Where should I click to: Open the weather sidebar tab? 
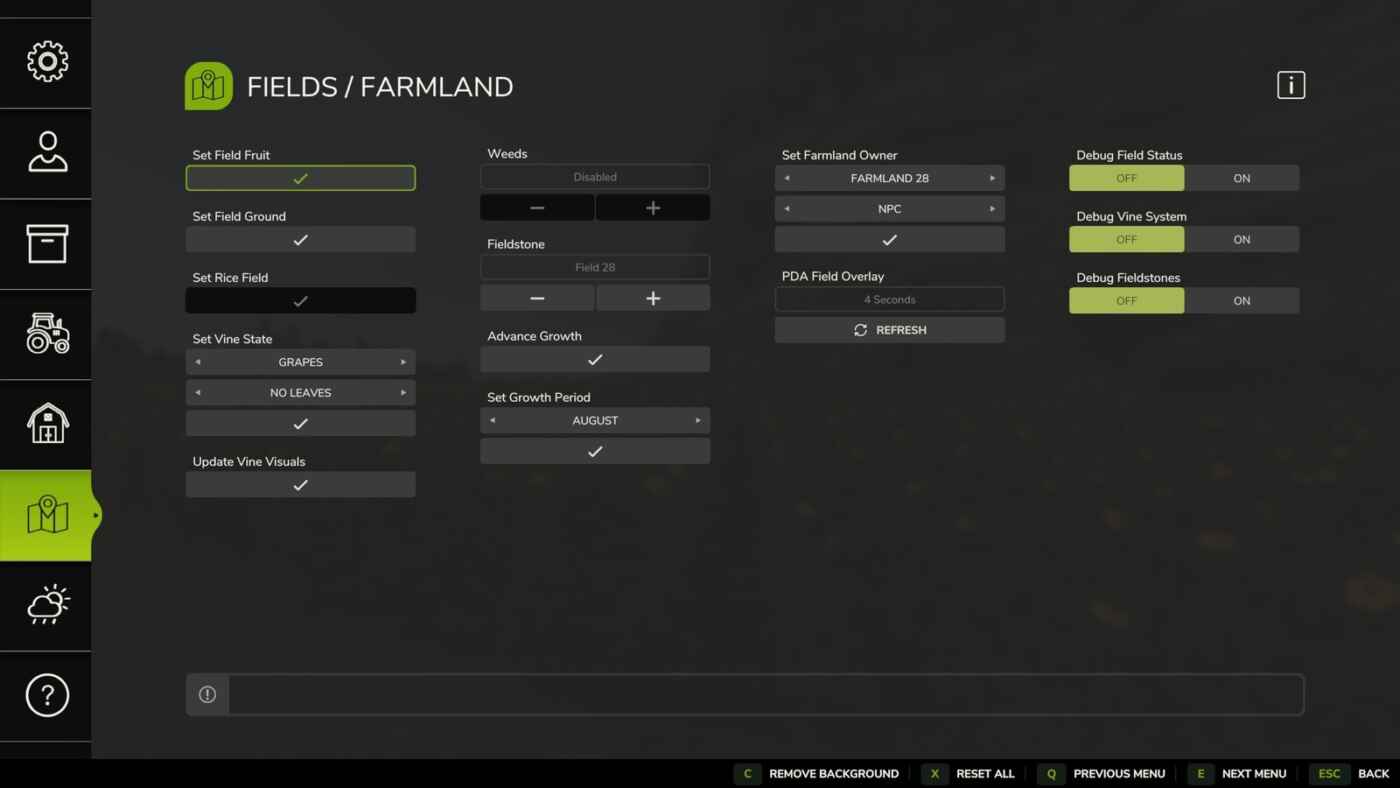coord(46,605)
